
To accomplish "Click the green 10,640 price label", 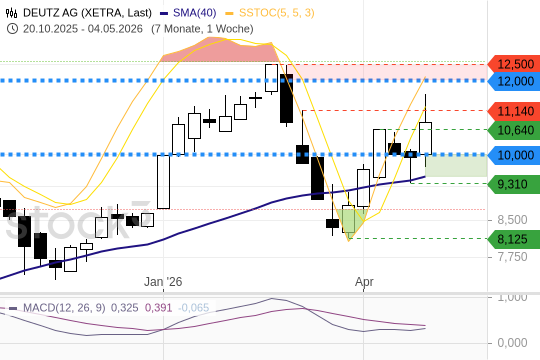I will point(514,130).
